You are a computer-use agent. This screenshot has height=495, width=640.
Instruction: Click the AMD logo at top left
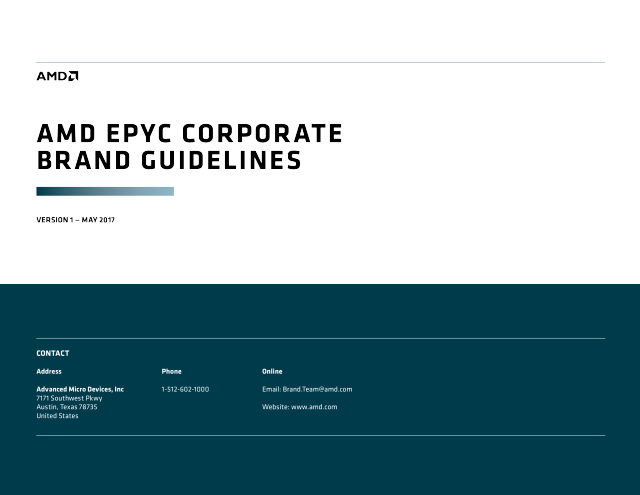pos(57,76)
